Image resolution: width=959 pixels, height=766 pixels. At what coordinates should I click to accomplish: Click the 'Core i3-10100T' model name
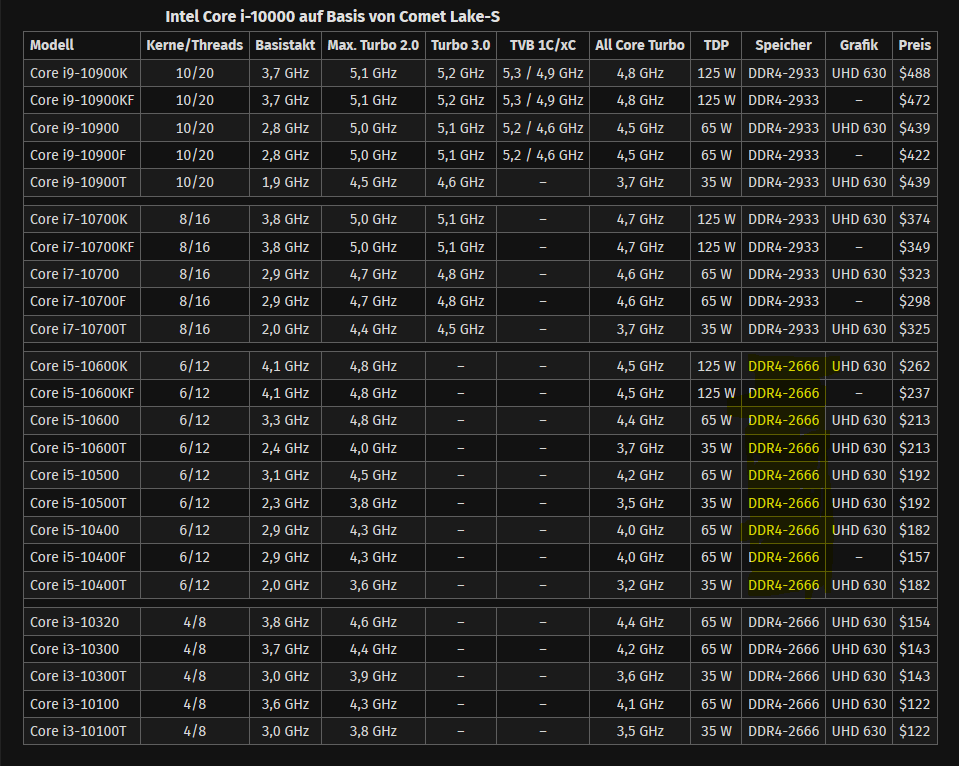pyautogui.click(x=78, y=731)
